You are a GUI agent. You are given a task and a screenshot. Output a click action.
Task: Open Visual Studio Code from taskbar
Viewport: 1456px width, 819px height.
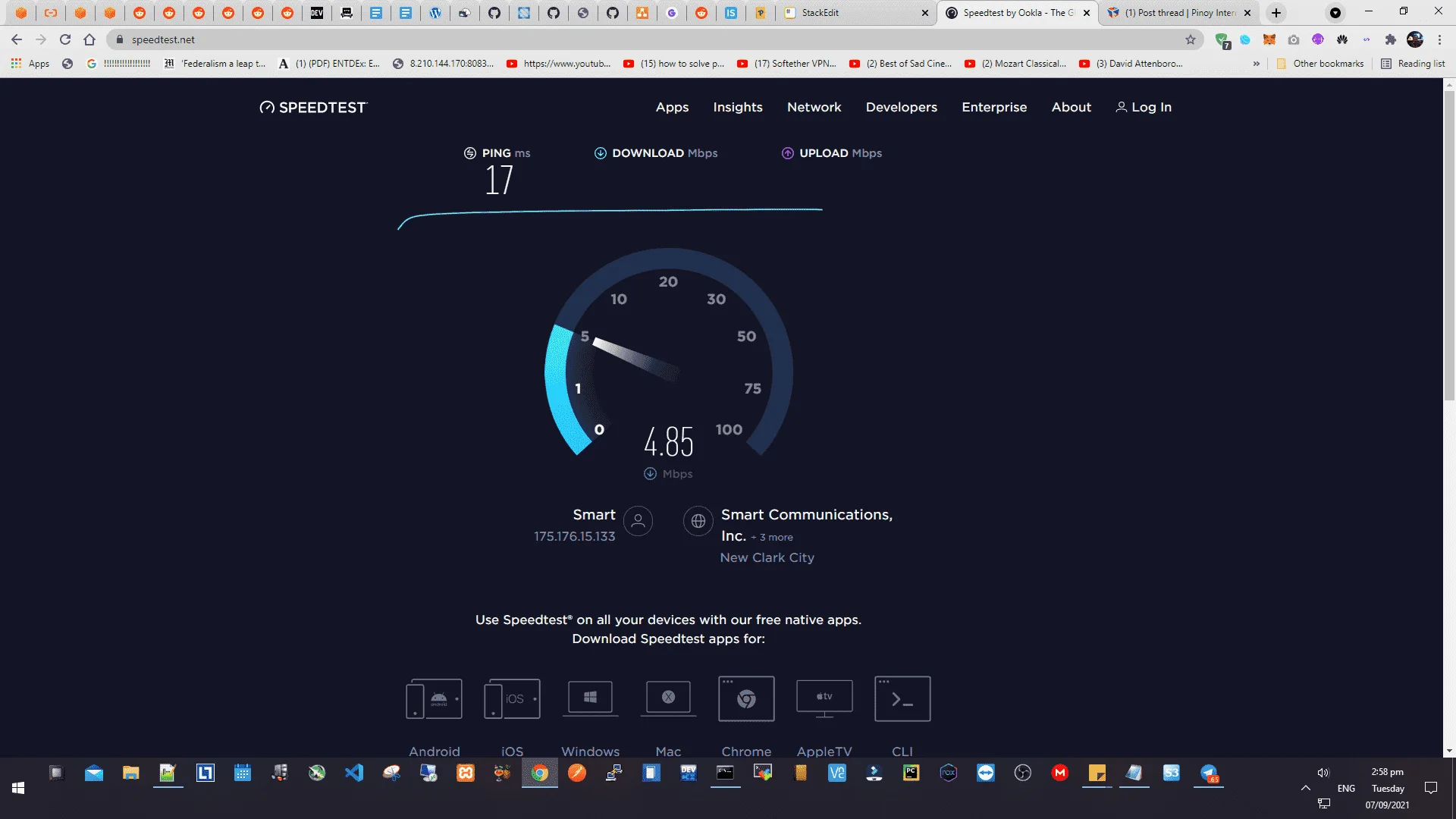click(x=354, y=773)
